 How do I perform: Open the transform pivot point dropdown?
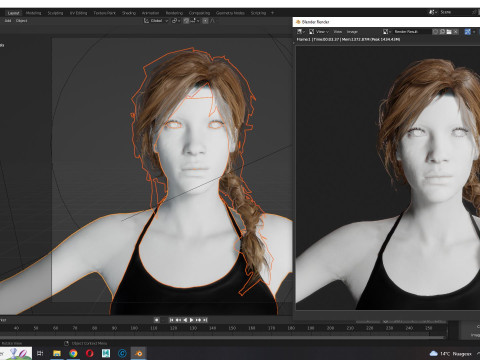(x=176, y=21)
